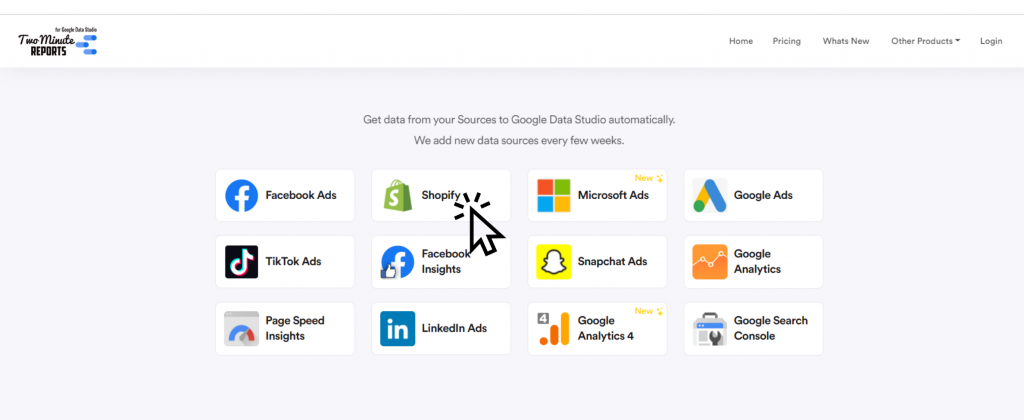Select the Page Speed Insights label
1024x420 pixels.
point(295,329)
